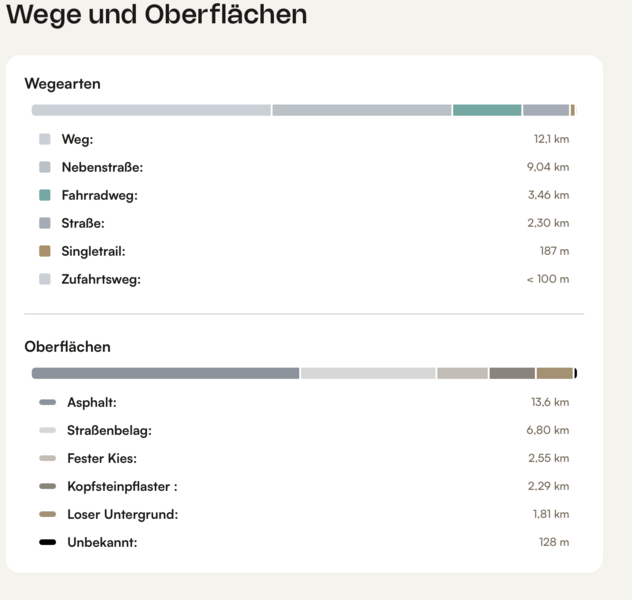This screenshot has width=632, height=600.
Task: Select the Asphalt segment of the Oberflächen bar
Action: pyautogui.click(x=165, y=373)
